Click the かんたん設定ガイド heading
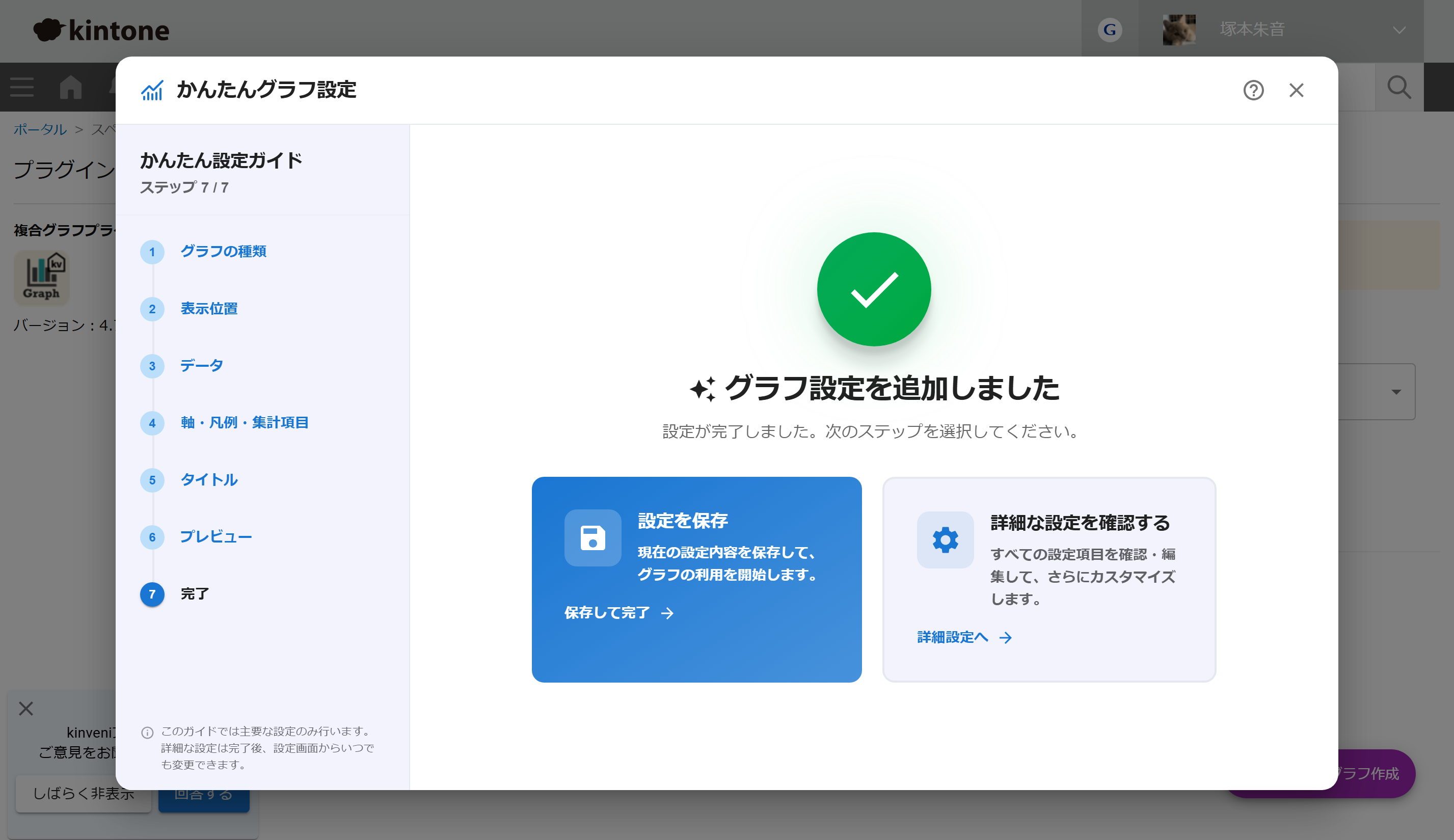Screen dimensions: 1454x840 tap(221, 160)
